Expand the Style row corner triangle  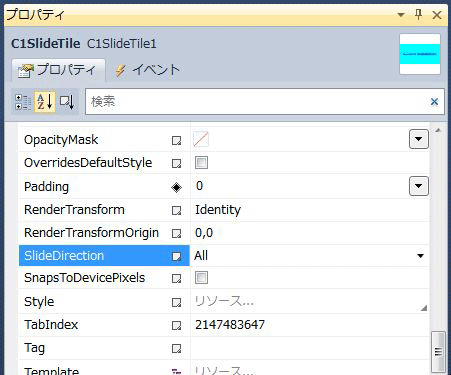424,308
